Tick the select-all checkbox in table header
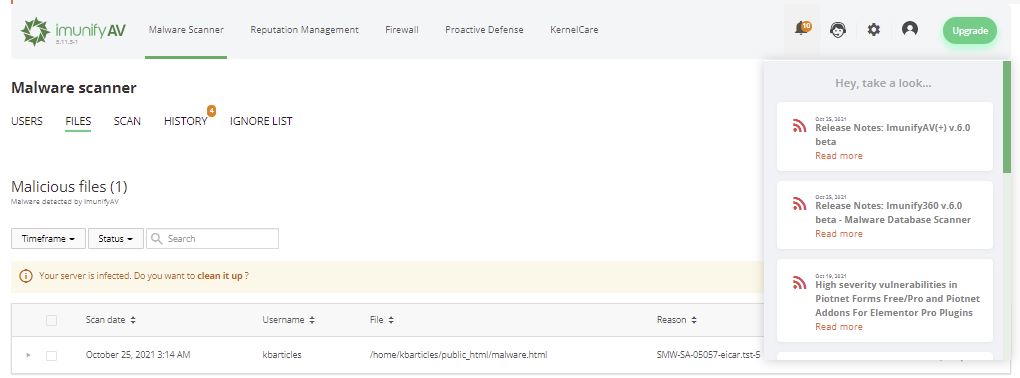 (x=51, y=320)
